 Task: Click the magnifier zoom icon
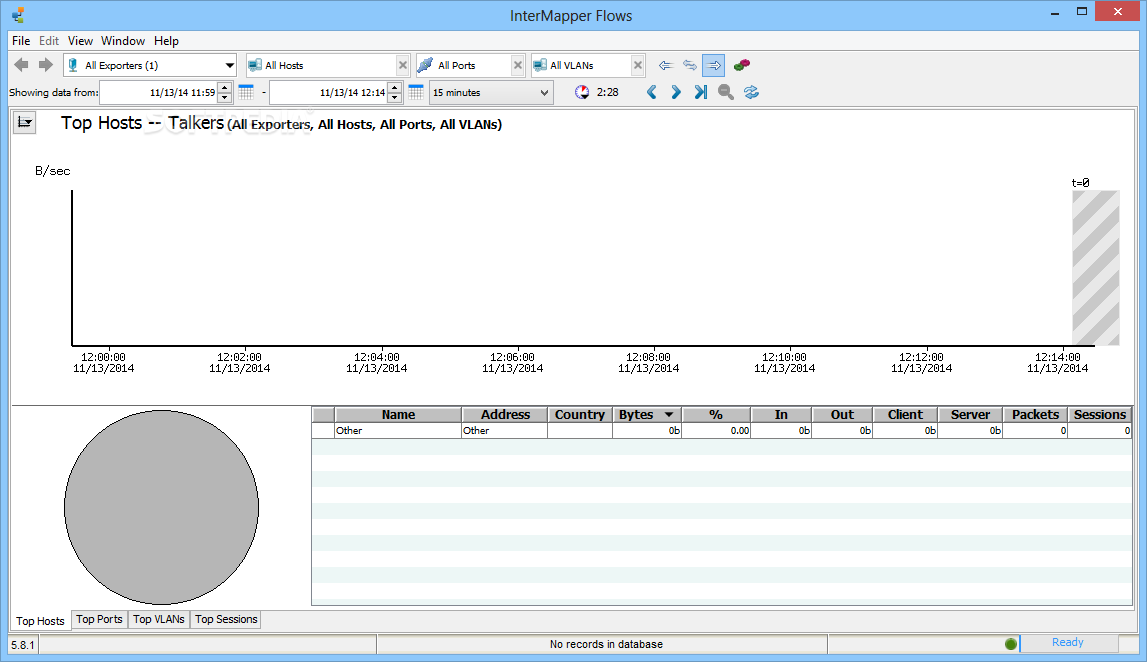coord(726,92)
